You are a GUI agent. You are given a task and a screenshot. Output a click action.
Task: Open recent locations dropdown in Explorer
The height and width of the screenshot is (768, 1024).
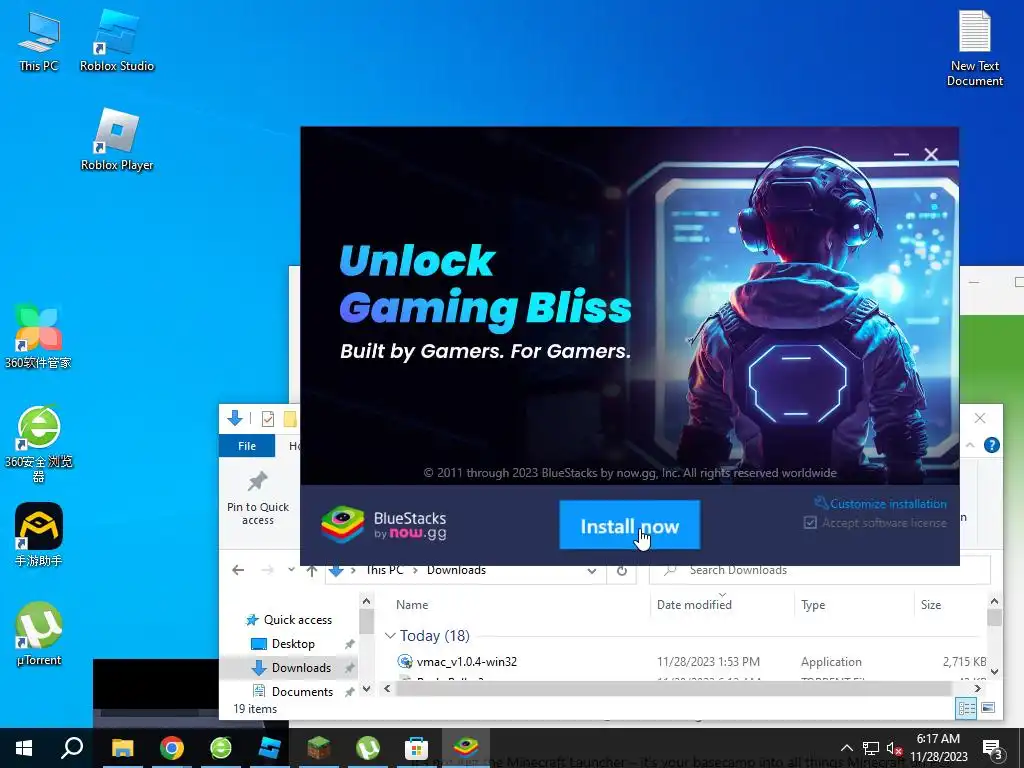(291, 569)
